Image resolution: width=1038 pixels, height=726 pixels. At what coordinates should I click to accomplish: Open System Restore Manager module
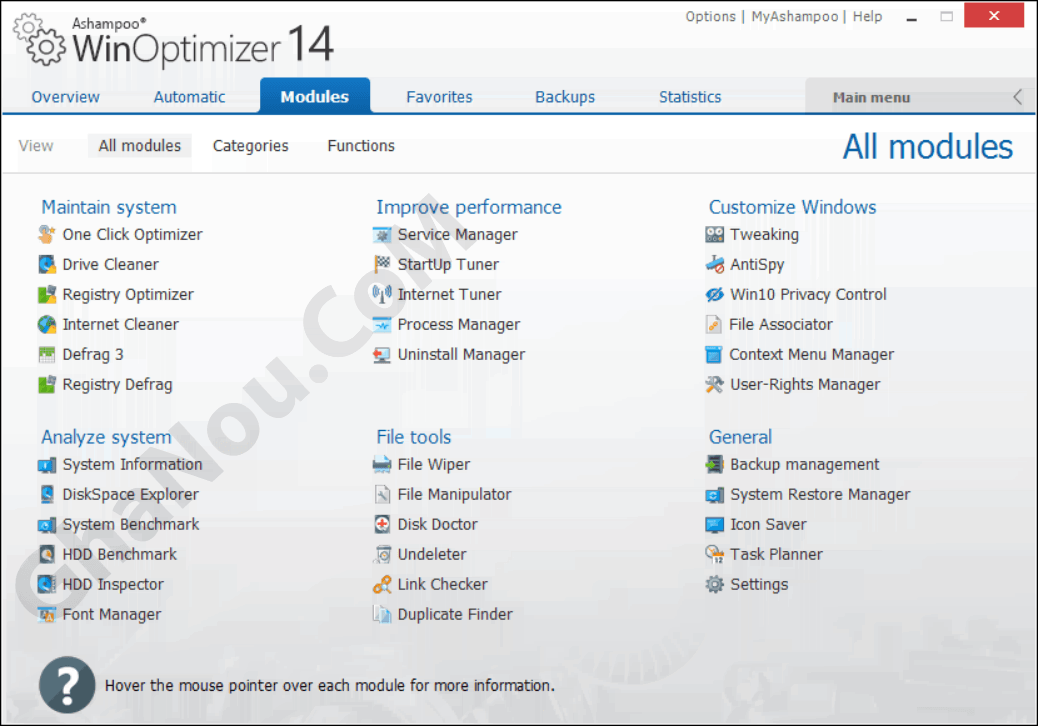(x=820, y=494)
